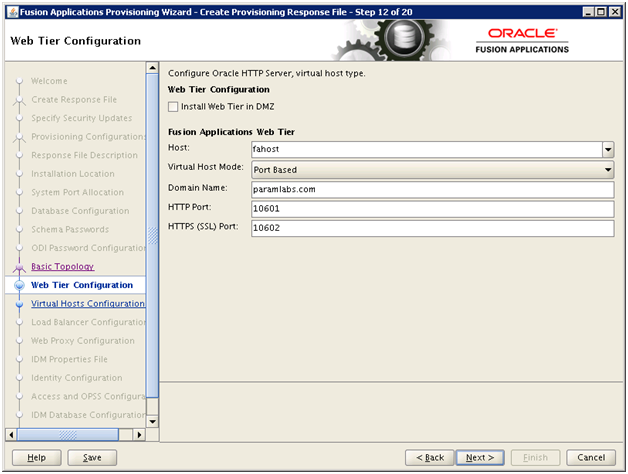
Task: Click the Load Balancer Configuration step
Action: click(x=88, y=322)
